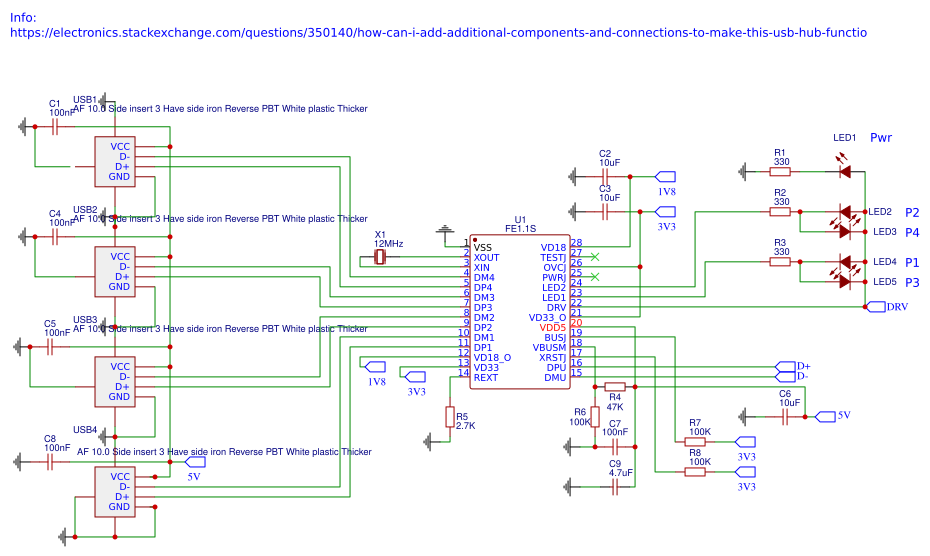The image size is (930, 556).
Task: Select the C9 4.7uF capacitor symbol
Action: pyautogui.click(x=615, y=487)
